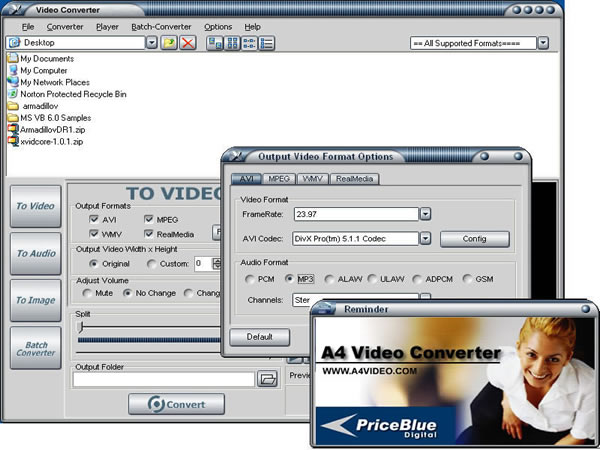Select MP3 audio format

click(x=290, y=279)
